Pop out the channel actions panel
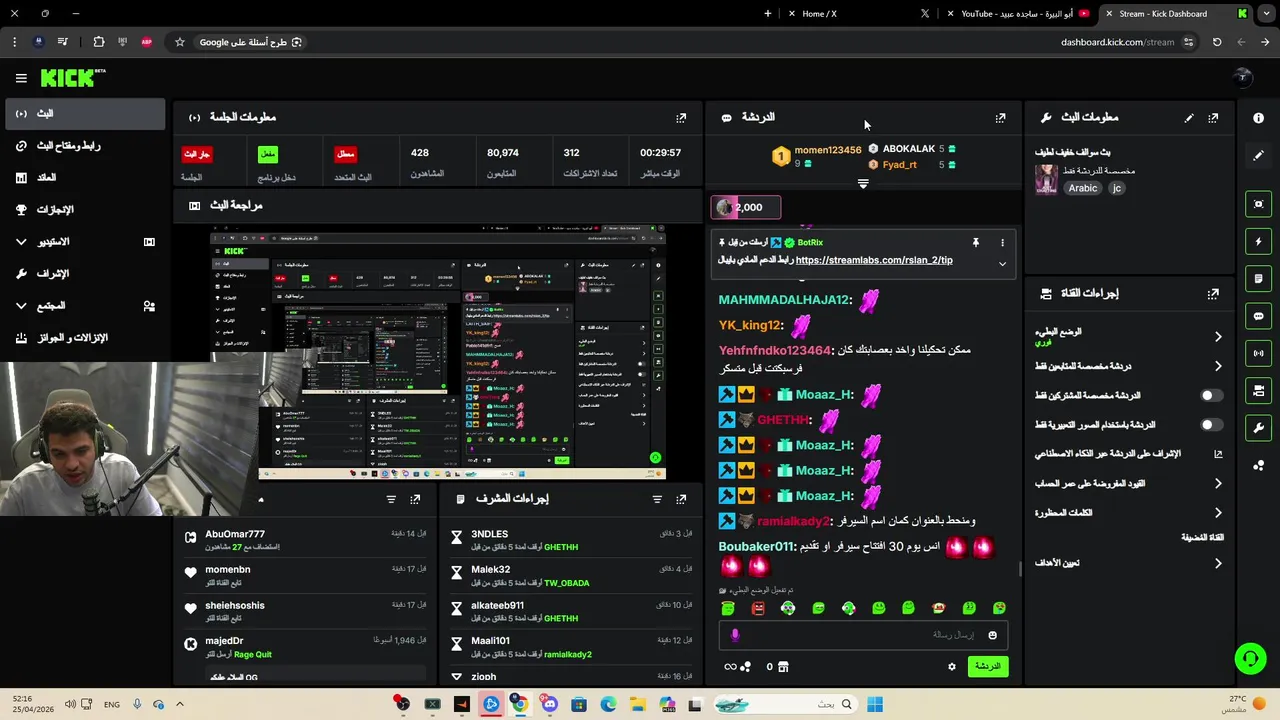1280x720 pixels. (1213, 294)
